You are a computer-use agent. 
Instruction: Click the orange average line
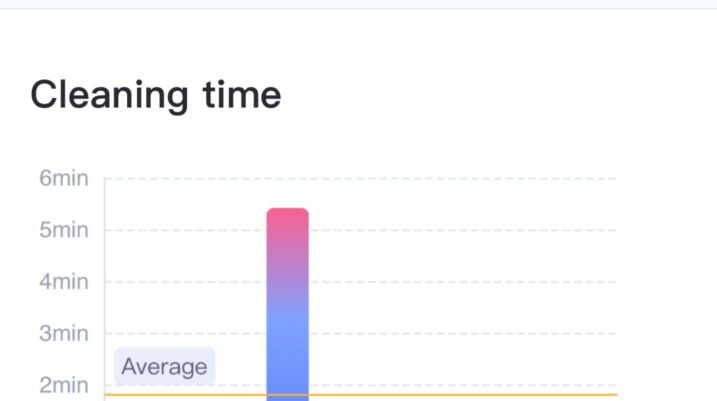coord(450,395)
